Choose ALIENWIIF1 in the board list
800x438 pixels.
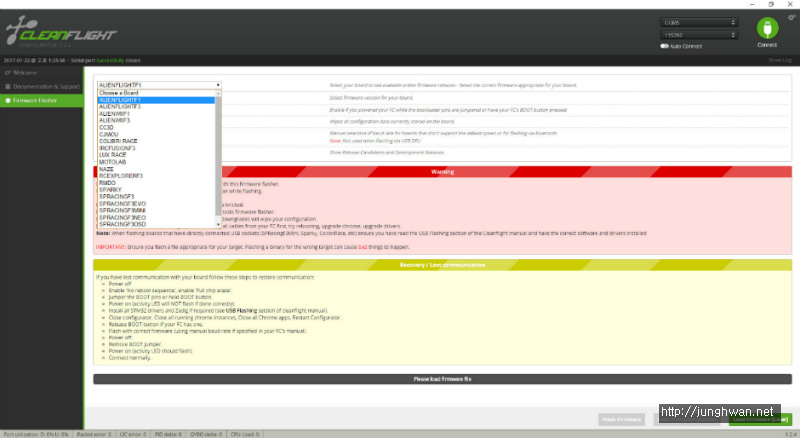[156, 113]
